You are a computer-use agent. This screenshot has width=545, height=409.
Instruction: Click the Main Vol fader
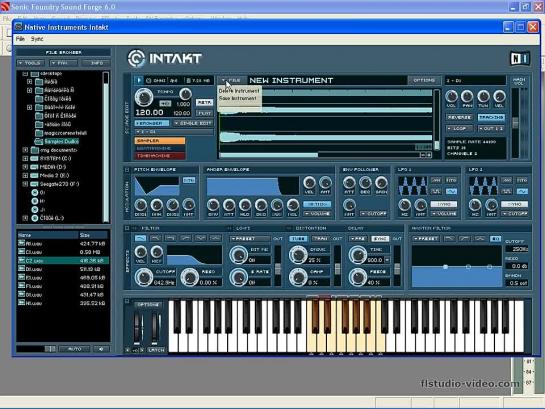pos(515,122)
